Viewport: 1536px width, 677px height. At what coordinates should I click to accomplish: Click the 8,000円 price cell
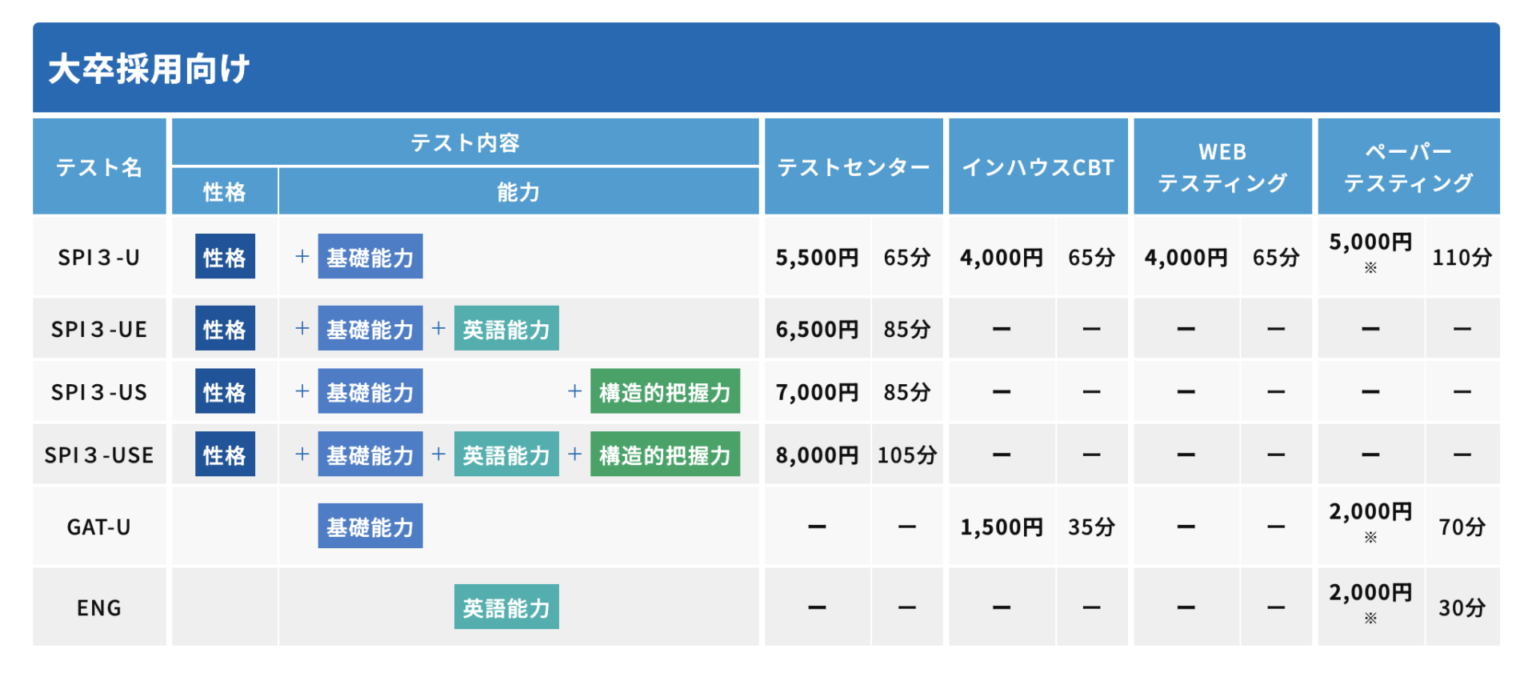(817, 455)
